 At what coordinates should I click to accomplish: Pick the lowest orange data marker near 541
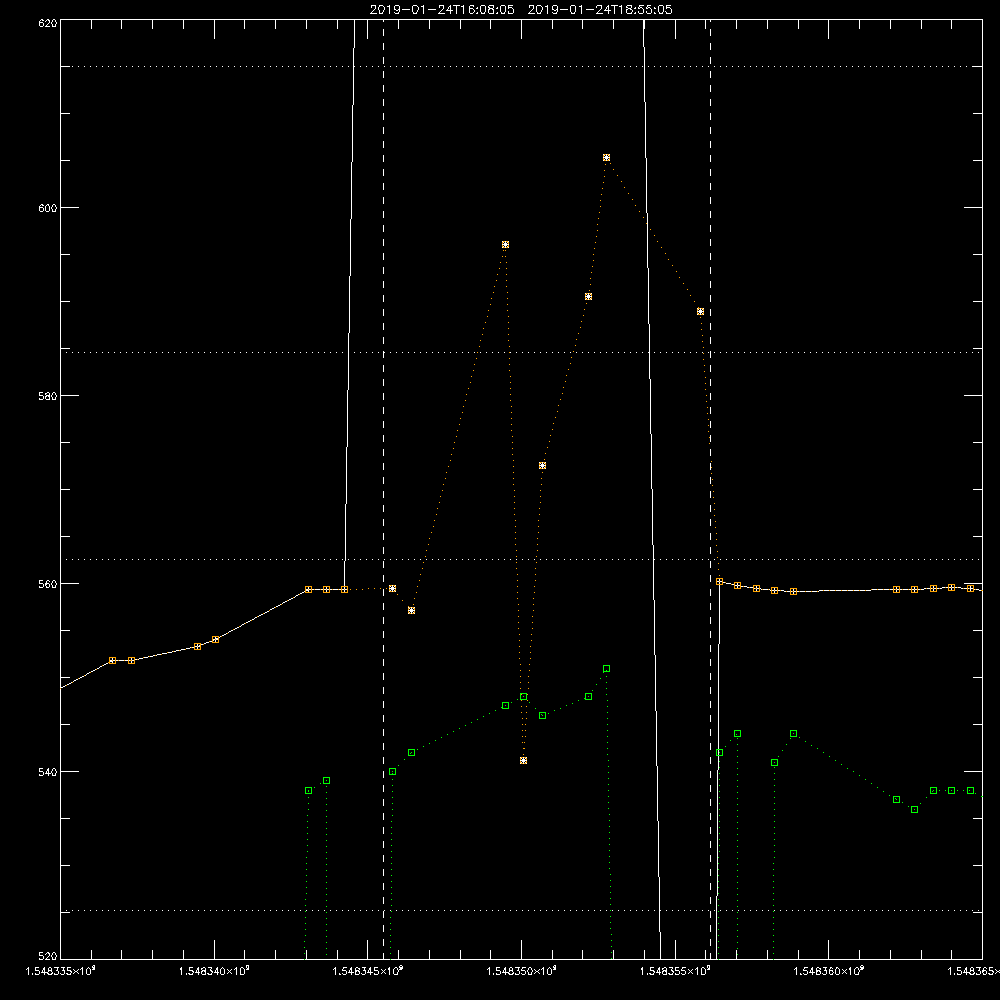point(524,760)
